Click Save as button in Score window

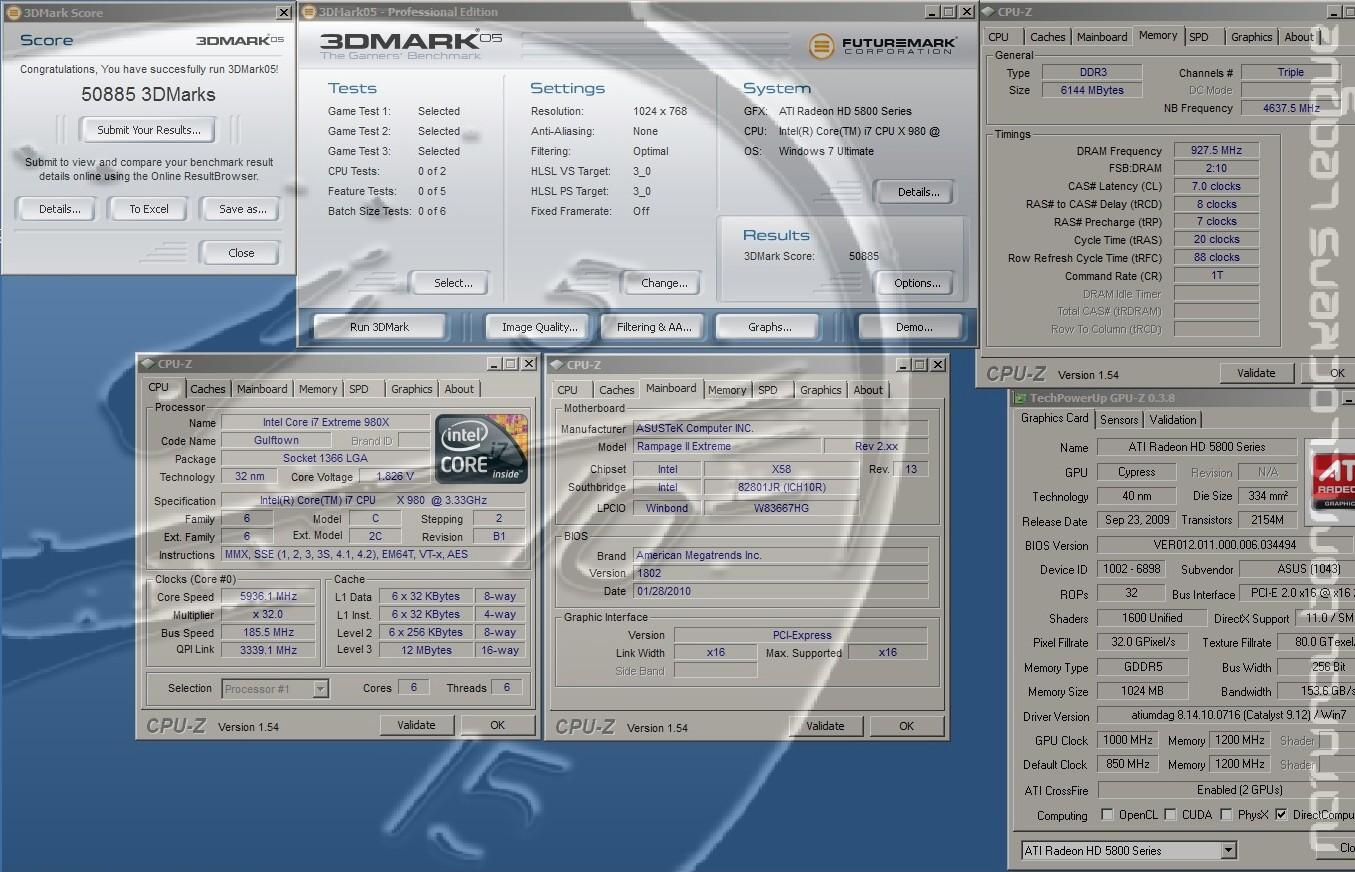242,209
